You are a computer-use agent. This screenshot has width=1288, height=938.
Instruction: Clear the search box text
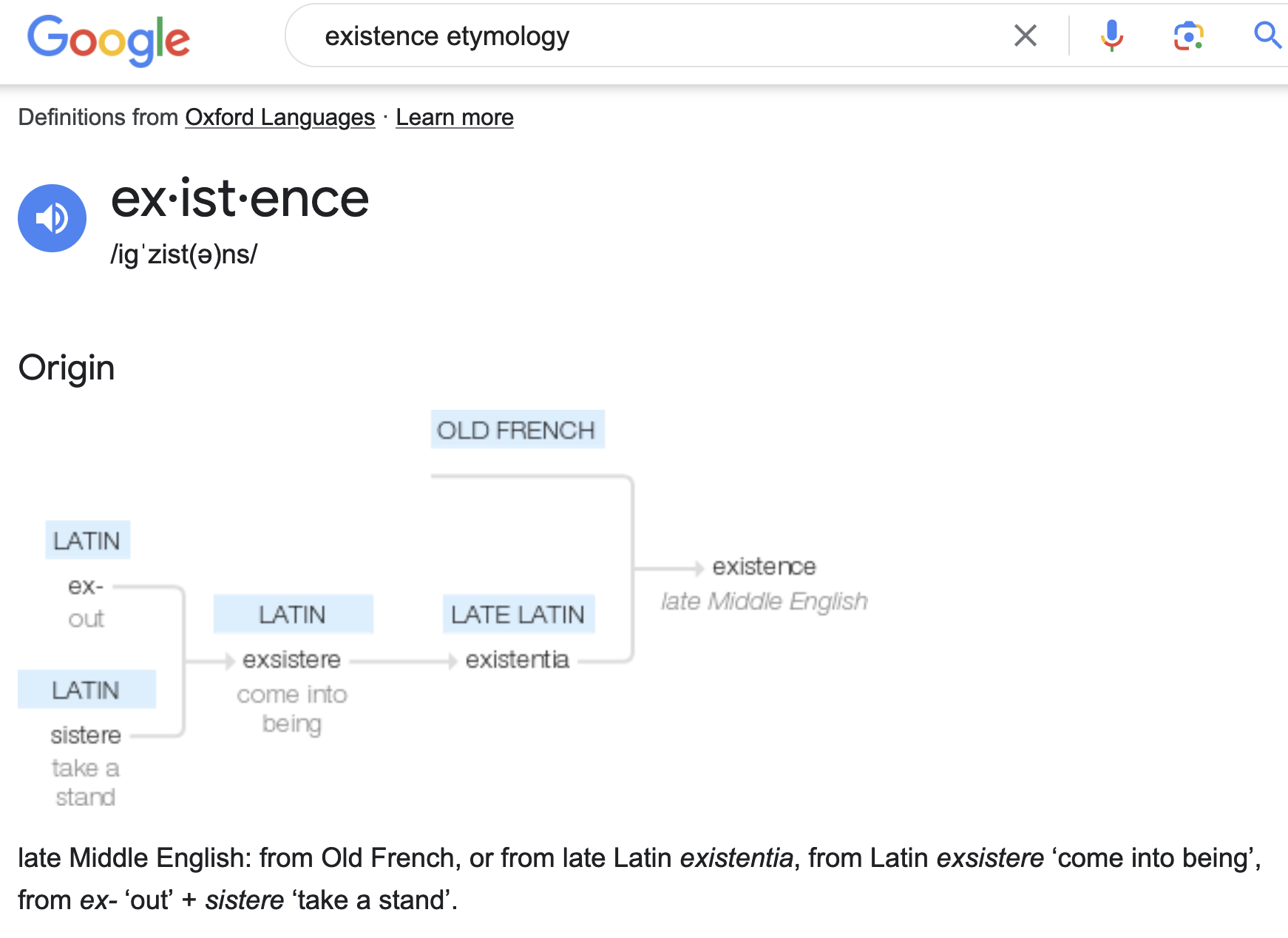coord(1025,36)
